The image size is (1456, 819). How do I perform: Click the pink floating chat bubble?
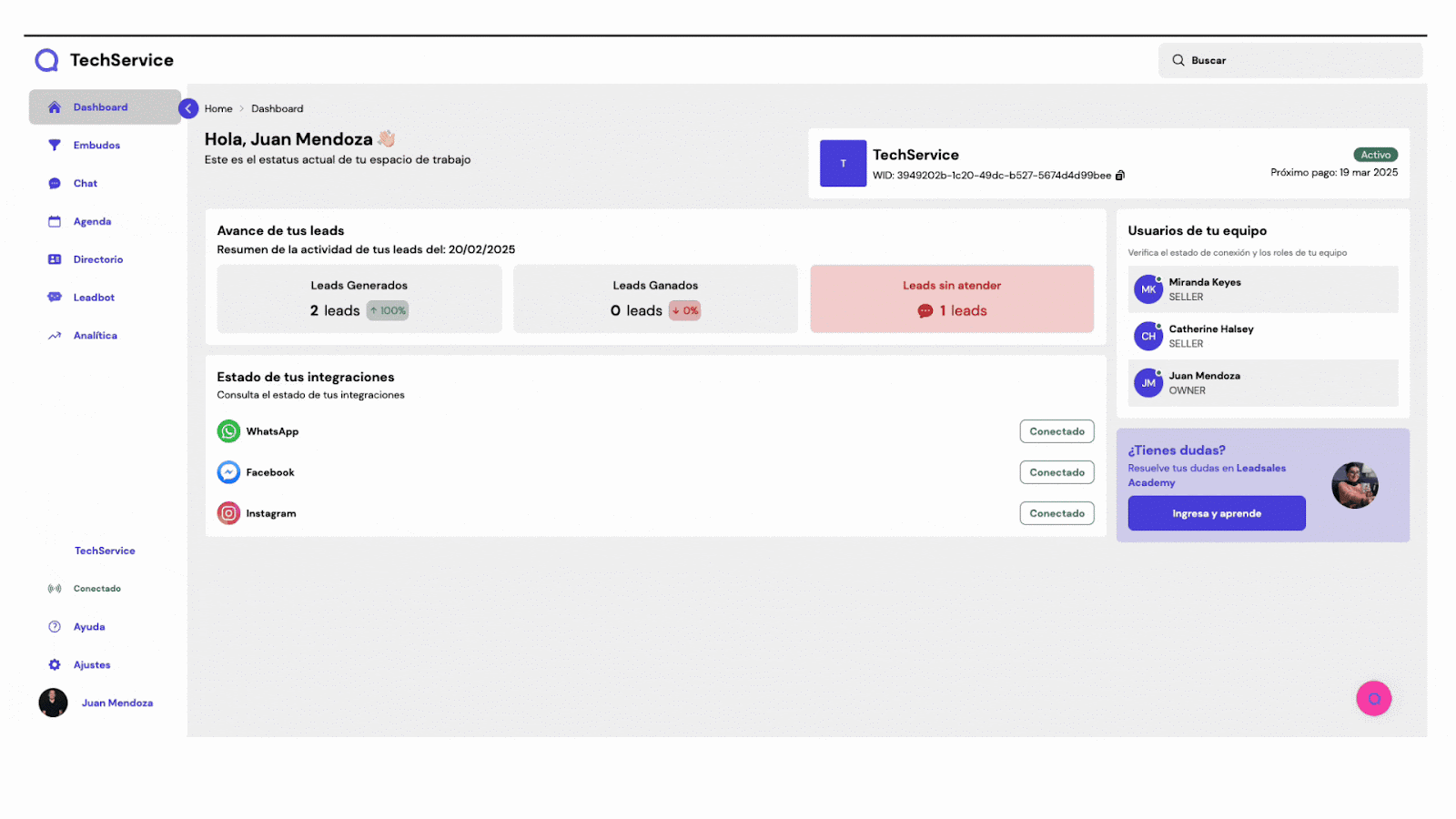(x=1373, y=699)
